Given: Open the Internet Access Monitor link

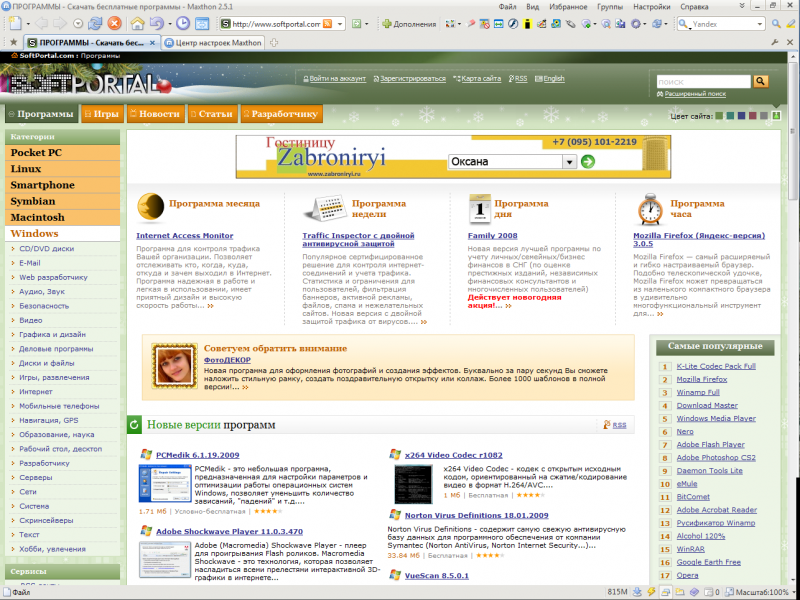Looking at the screenshot, I should [184, 236].
